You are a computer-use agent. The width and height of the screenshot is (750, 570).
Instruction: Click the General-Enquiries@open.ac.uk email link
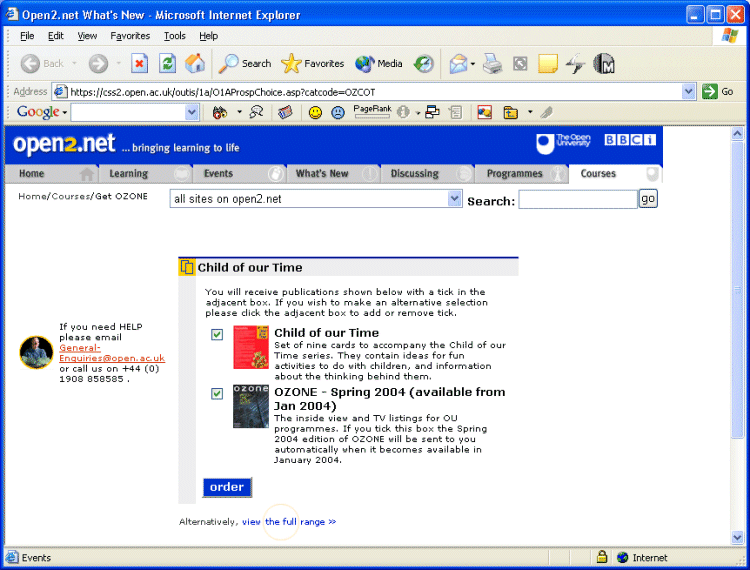pos(112,353)
